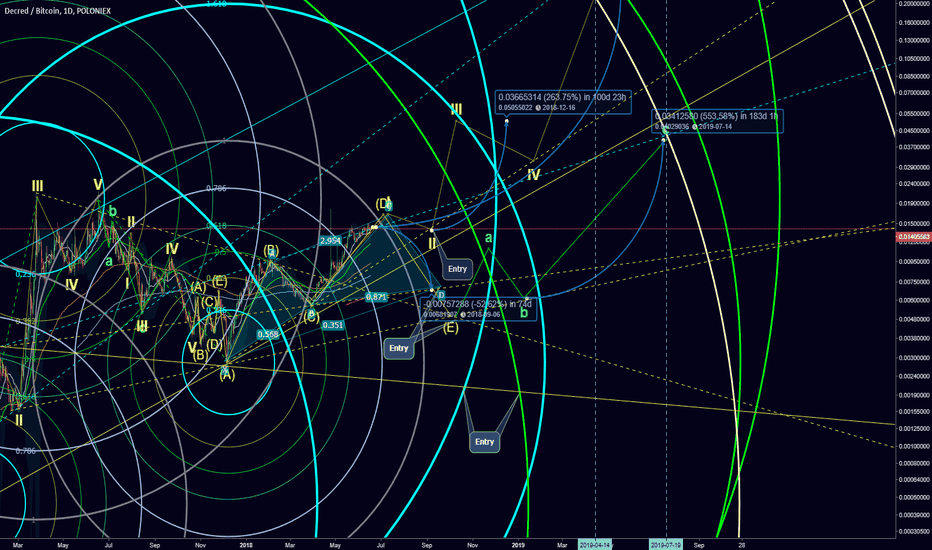Image resolution: width=932 pixels, height=550 pixels.
Task: Click the 2019-07-14 date in the projection box
Action: [715, 127]
